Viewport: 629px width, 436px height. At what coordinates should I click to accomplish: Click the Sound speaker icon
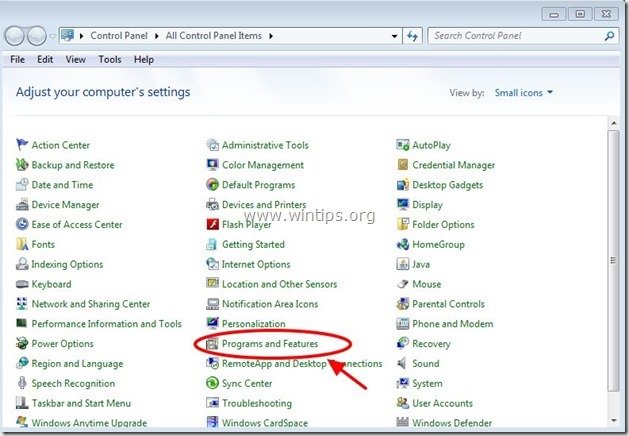coord(403,364)
